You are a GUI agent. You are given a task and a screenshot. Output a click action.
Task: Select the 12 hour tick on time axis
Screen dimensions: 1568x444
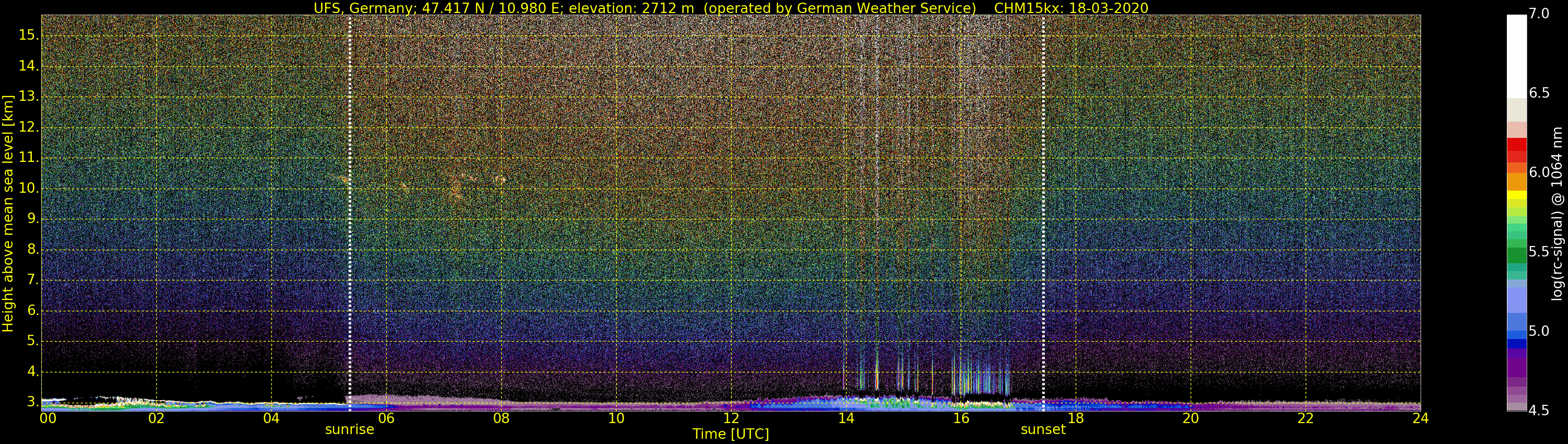point(731,418)
